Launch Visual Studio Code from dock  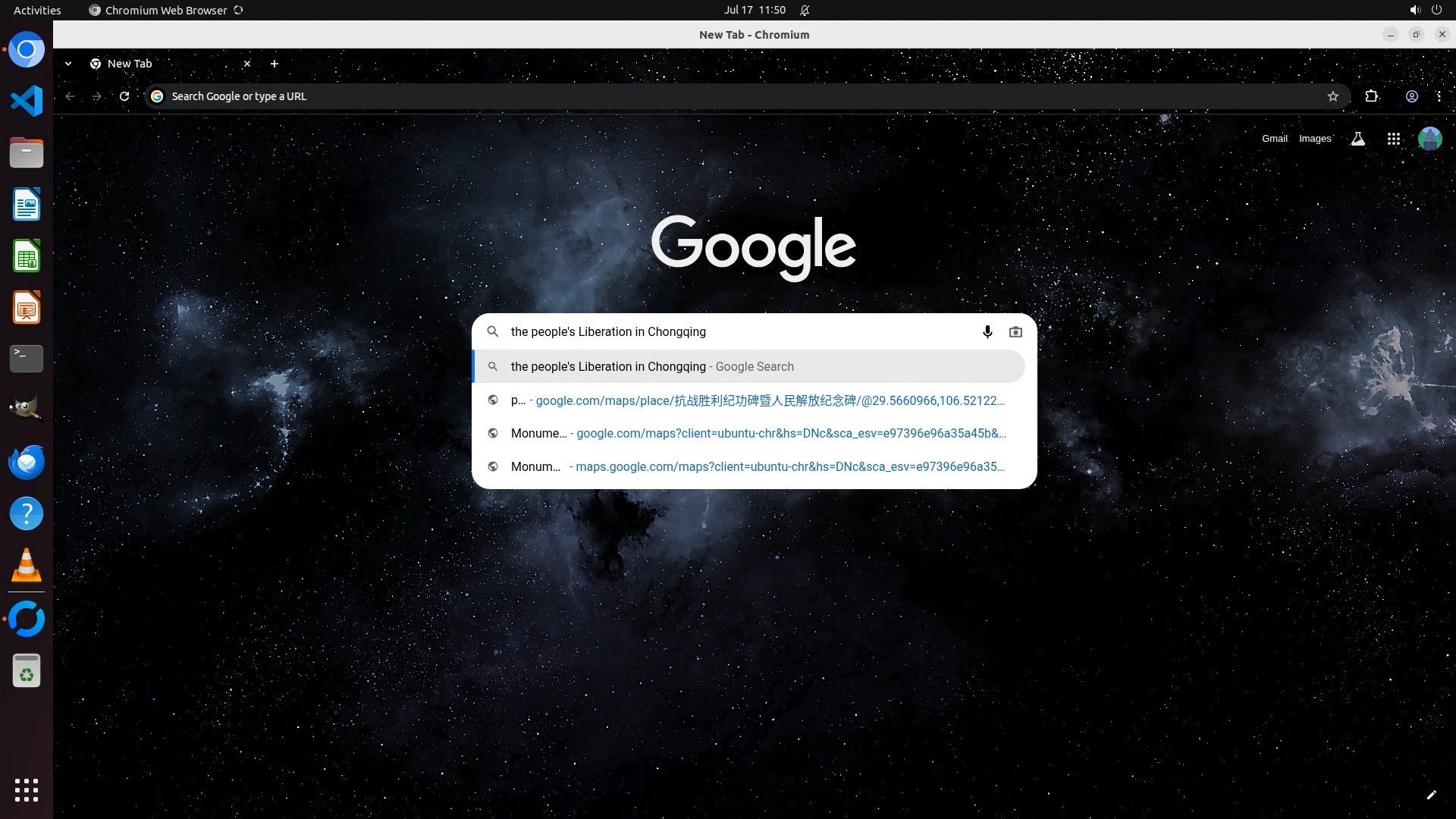27,101
